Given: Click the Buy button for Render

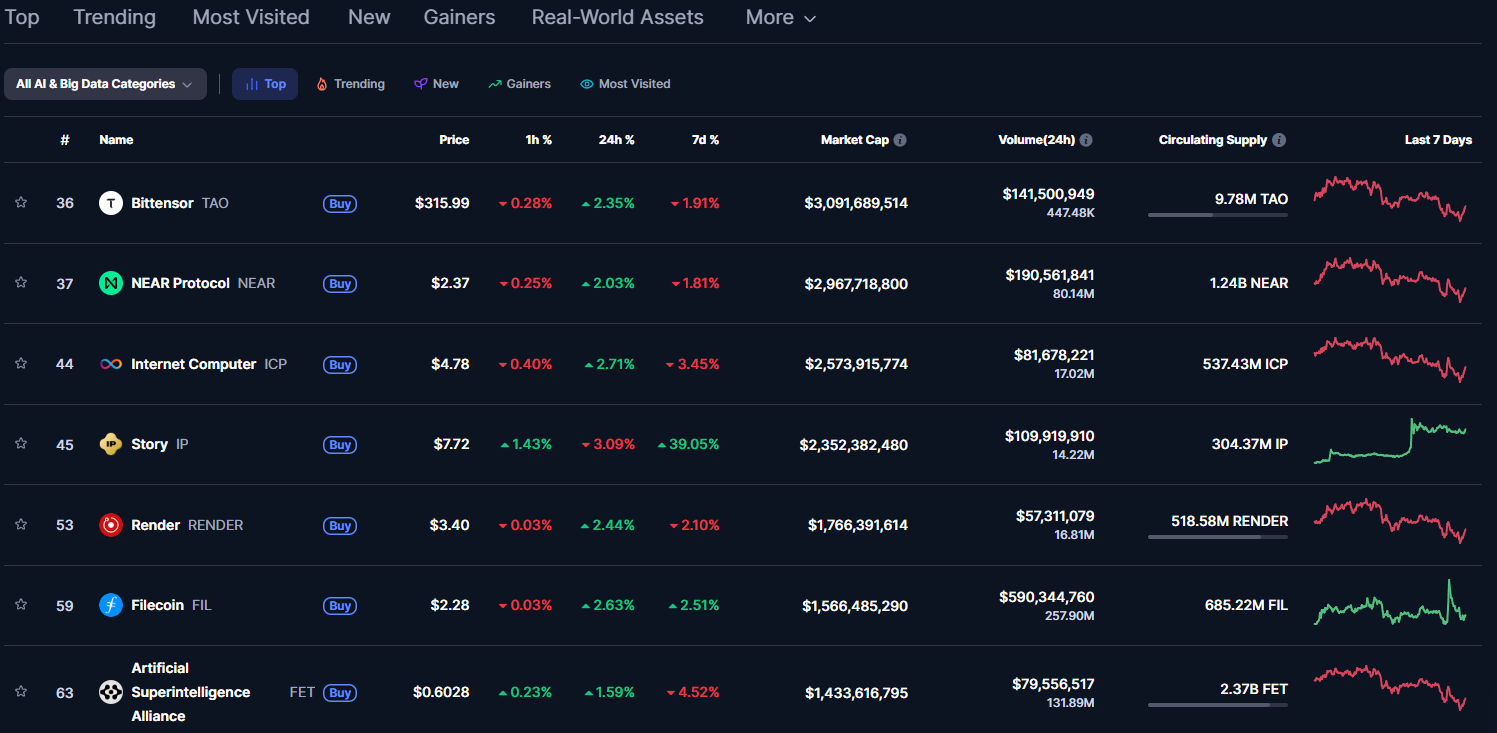Looking at the screenshot, I should (x=340, y=526).
